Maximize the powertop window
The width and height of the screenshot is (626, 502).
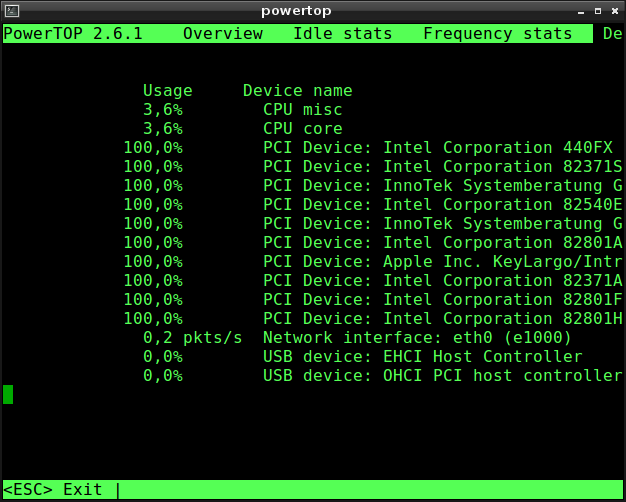click(x=598, y=11)
